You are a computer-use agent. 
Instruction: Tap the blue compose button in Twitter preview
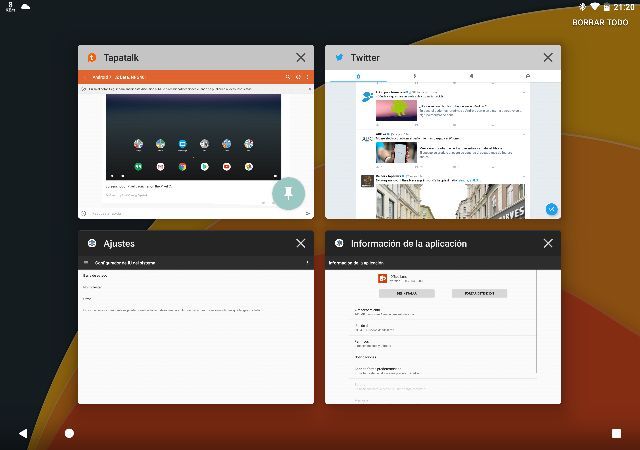[550, 209]
